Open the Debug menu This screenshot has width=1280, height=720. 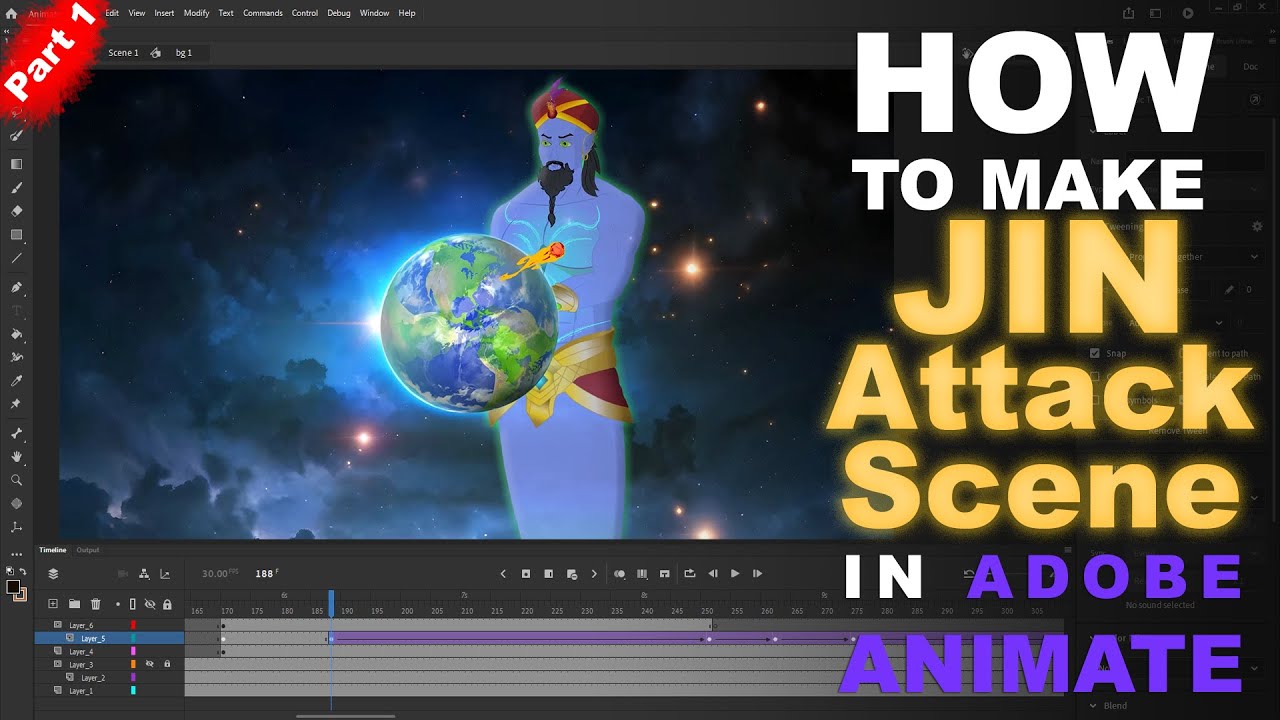pyautogui.click(x=339, y=13)
